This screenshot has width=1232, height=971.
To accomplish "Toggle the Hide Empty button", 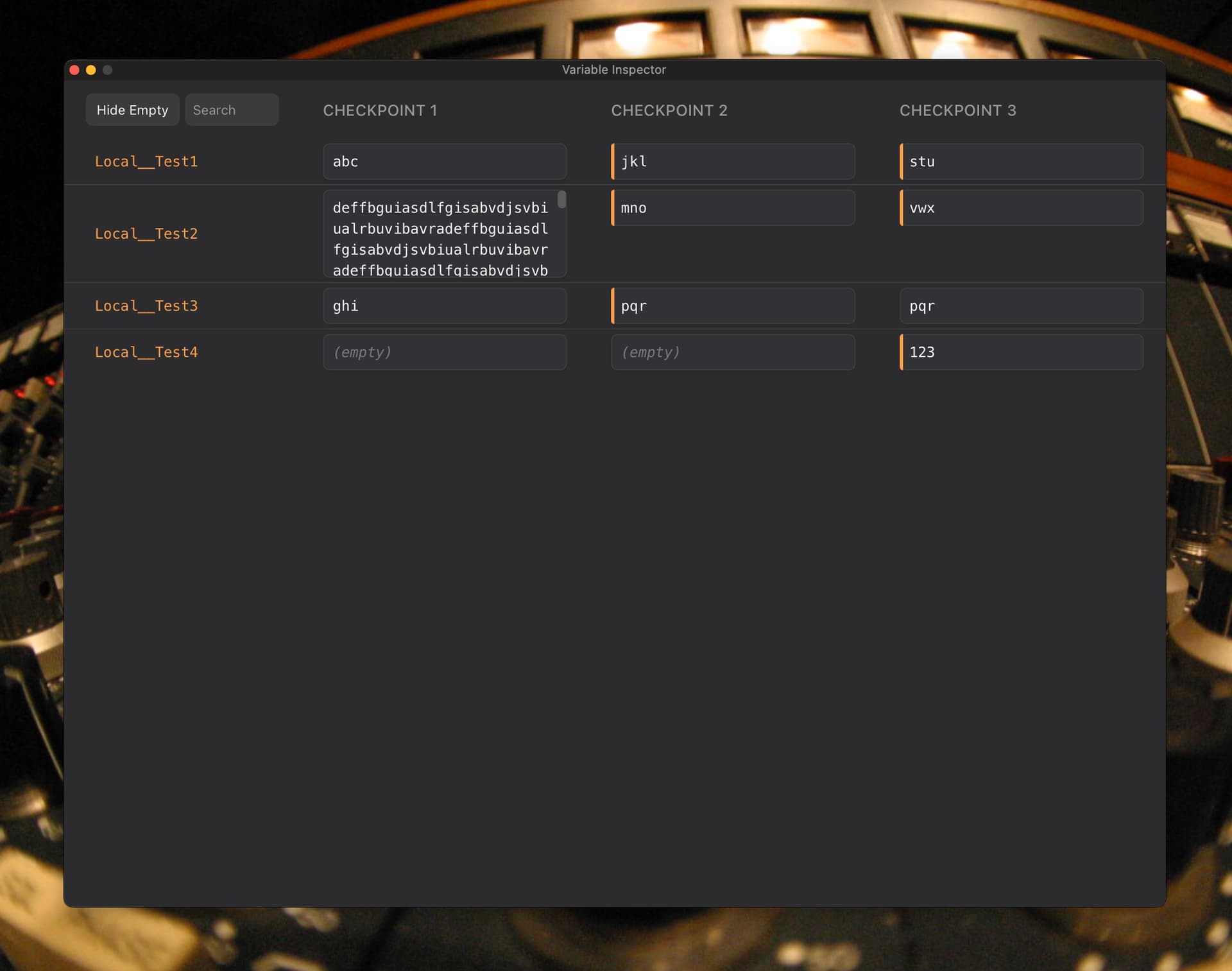I will [132, 110].
